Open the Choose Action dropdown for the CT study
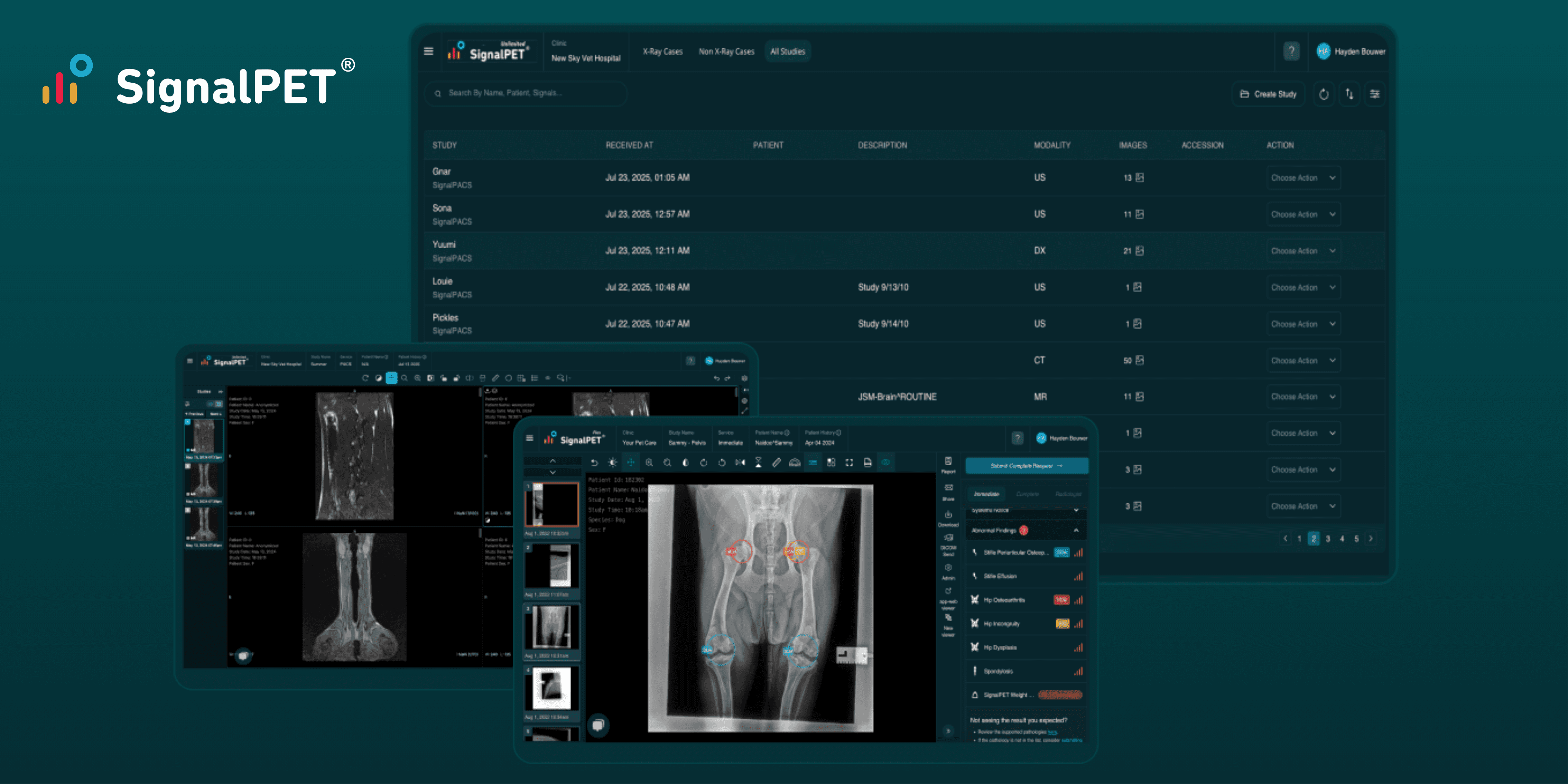 tap(1303, 360)
